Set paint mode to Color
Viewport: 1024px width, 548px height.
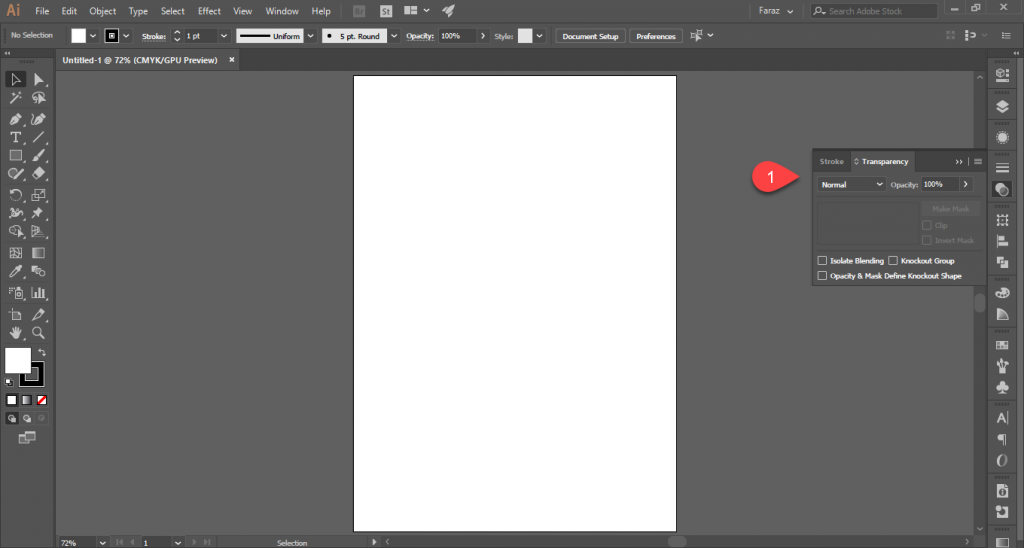12,400
